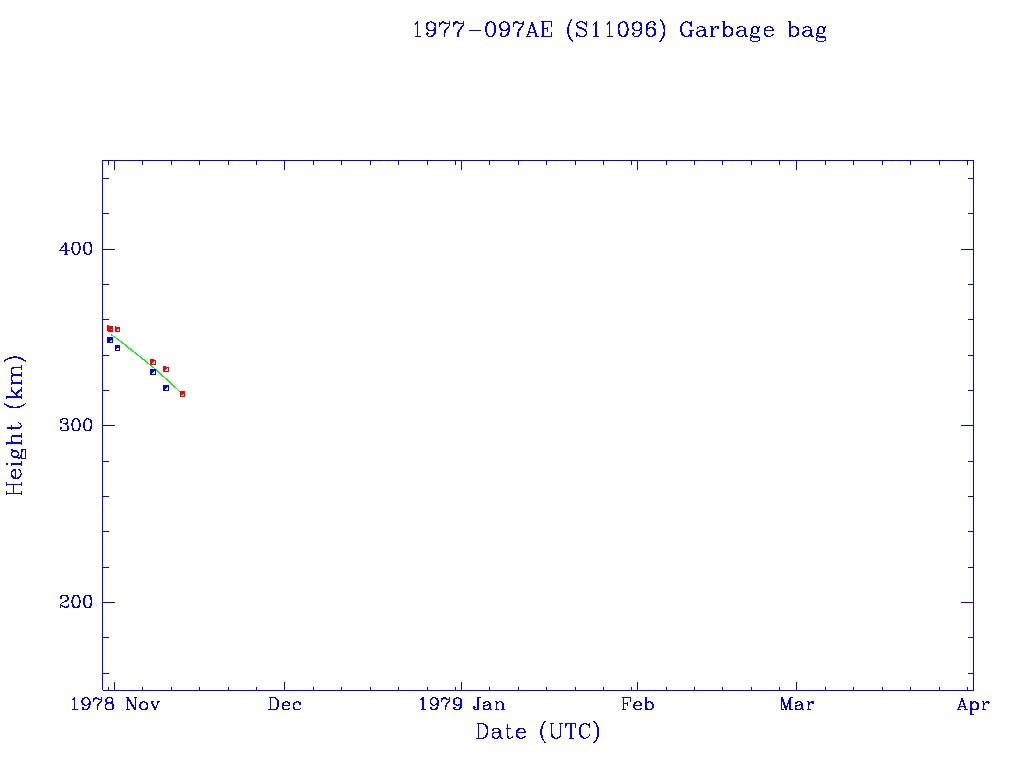Click the 'Mar' x-axis label
This screenshot has width=1024, height=768.
[x=797, y=705]
